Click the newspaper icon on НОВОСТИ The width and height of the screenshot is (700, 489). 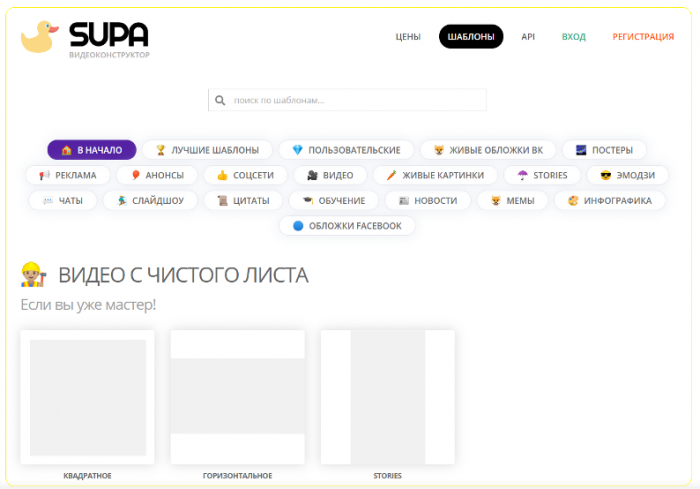click(404, 201)
